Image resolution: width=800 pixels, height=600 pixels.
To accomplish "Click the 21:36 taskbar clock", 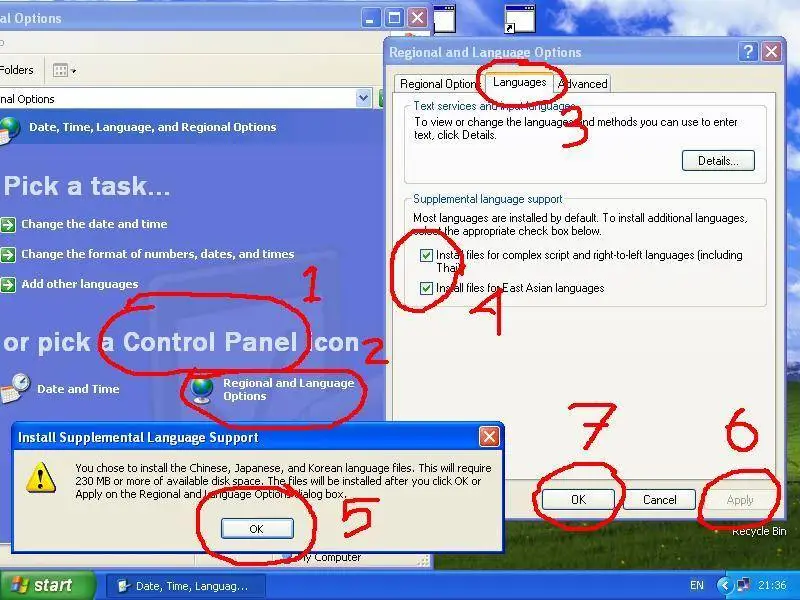I will 772,586.
